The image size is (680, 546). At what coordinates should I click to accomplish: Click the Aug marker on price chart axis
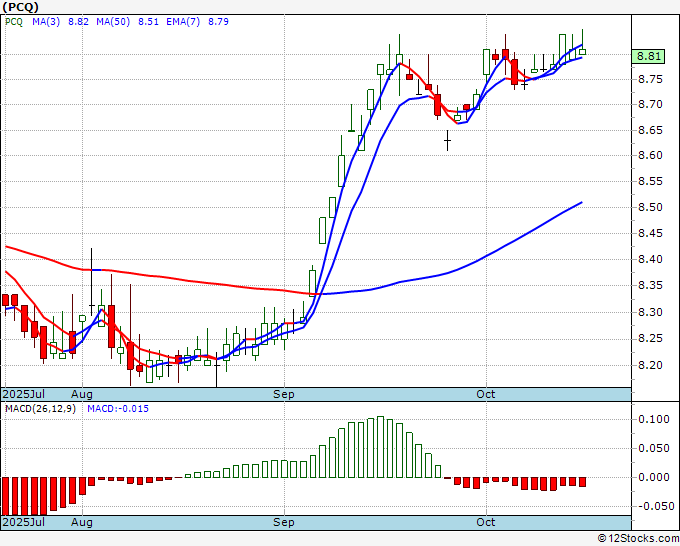coord(82,395)
